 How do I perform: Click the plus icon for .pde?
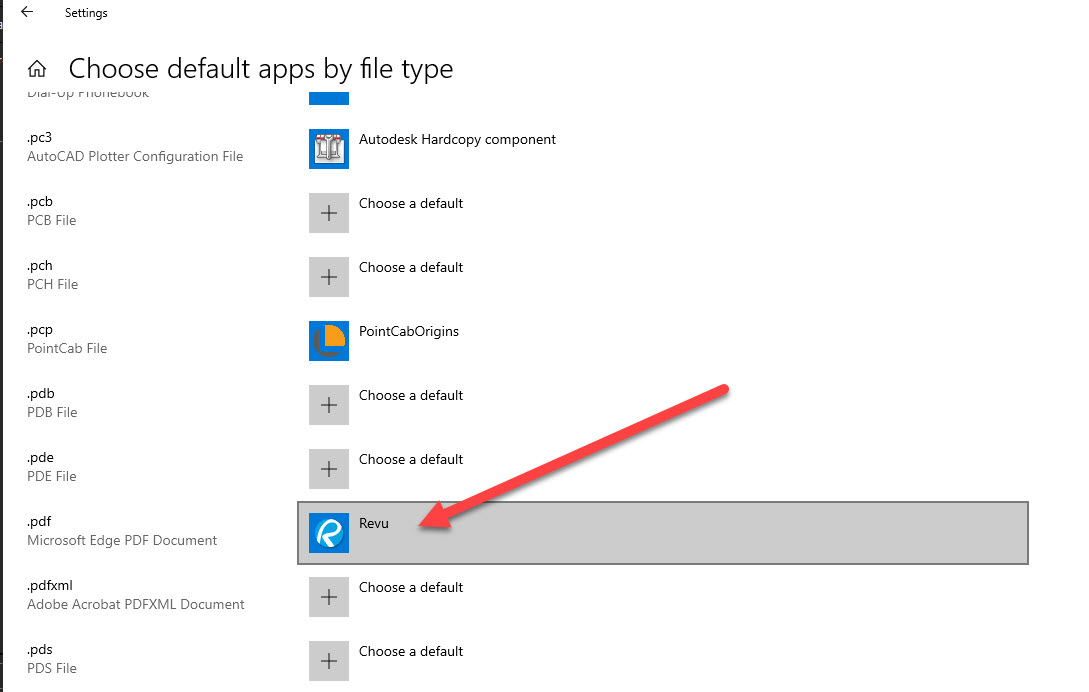tap(329, 468)
